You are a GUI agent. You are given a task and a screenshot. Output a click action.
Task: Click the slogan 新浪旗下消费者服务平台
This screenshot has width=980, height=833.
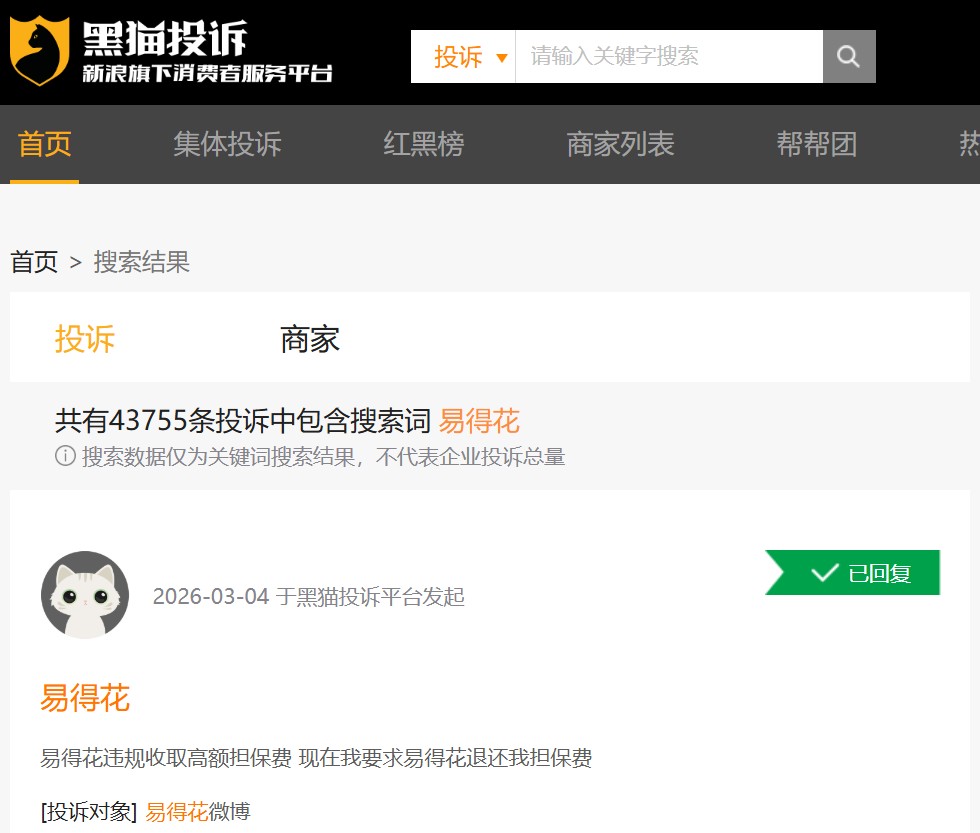pos(208,73)
